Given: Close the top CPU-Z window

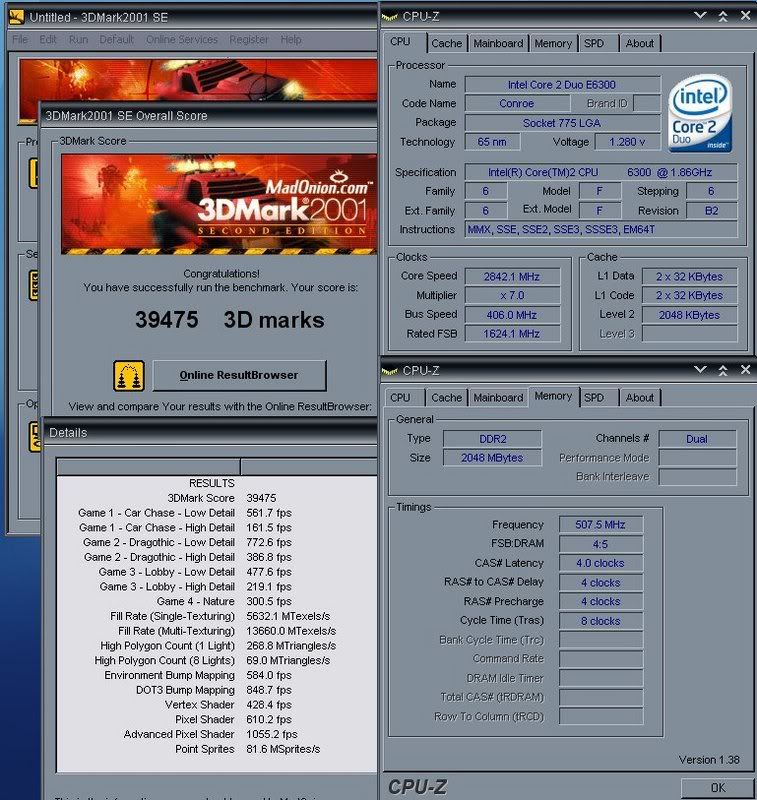Looking at the screenshot, I should click(x=745, y=16).
